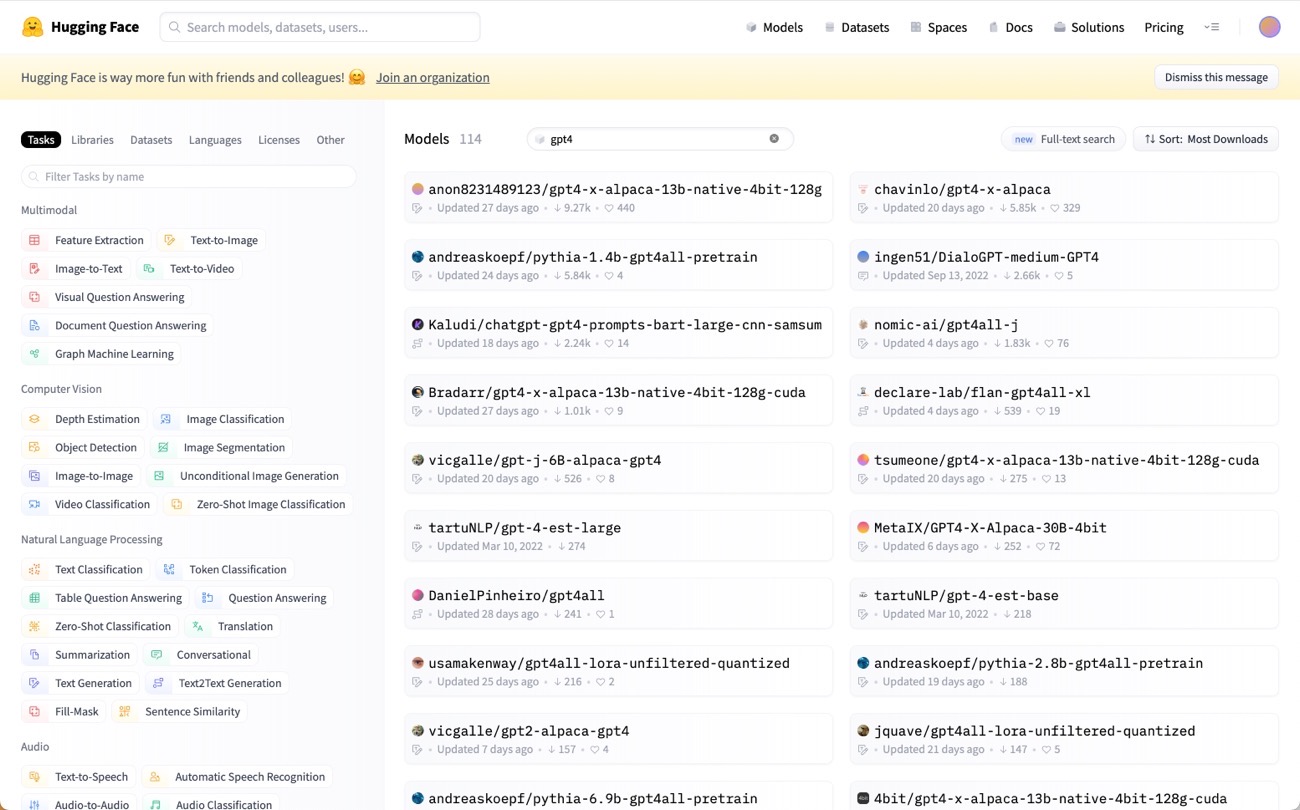Click the Summarization task icon
Screen dimensions: 1300x810
coord(35,655)
